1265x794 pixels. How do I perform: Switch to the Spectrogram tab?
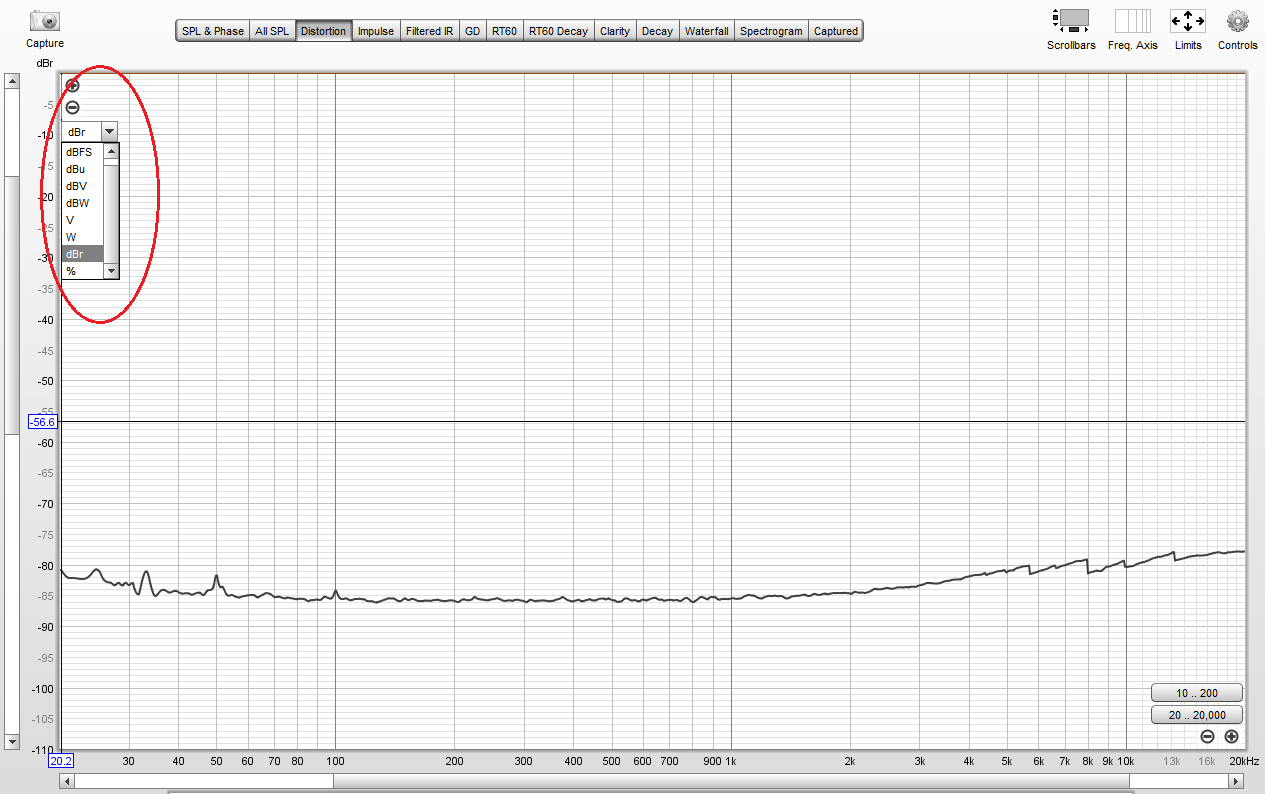click(x=771, y=31)
